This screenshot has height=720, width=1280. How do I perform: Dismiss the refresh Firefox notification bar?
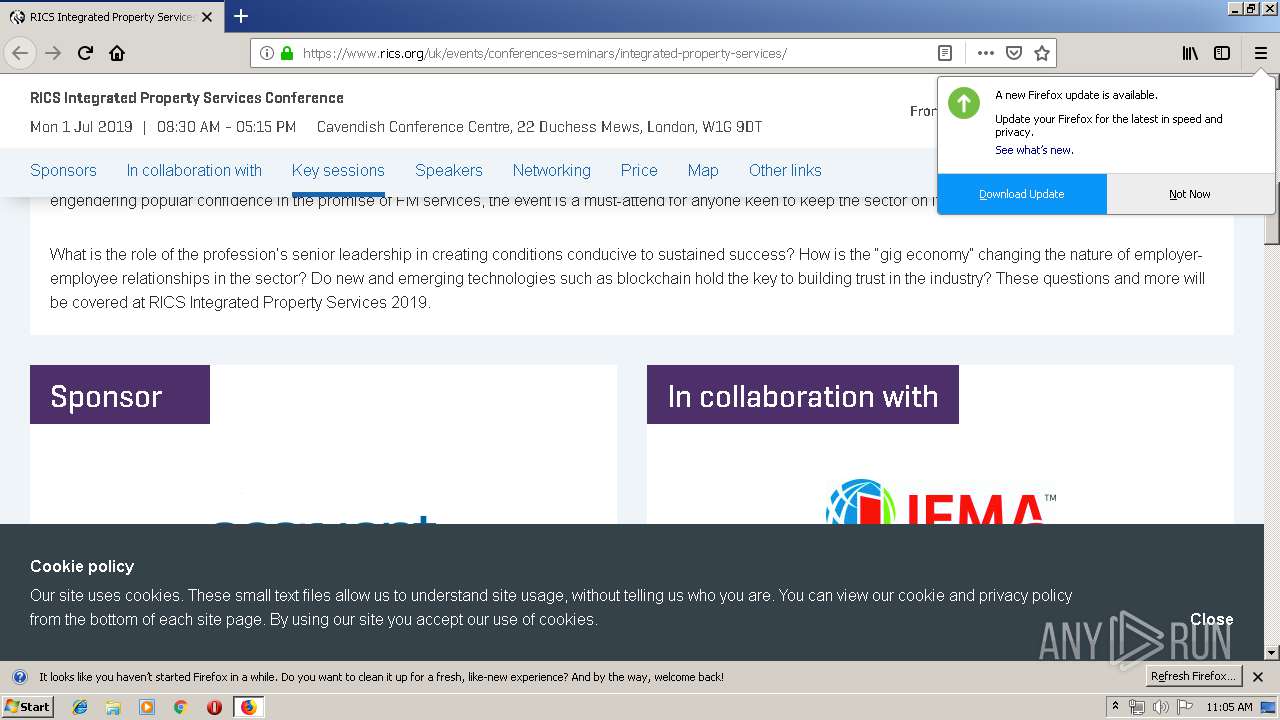1258,677
